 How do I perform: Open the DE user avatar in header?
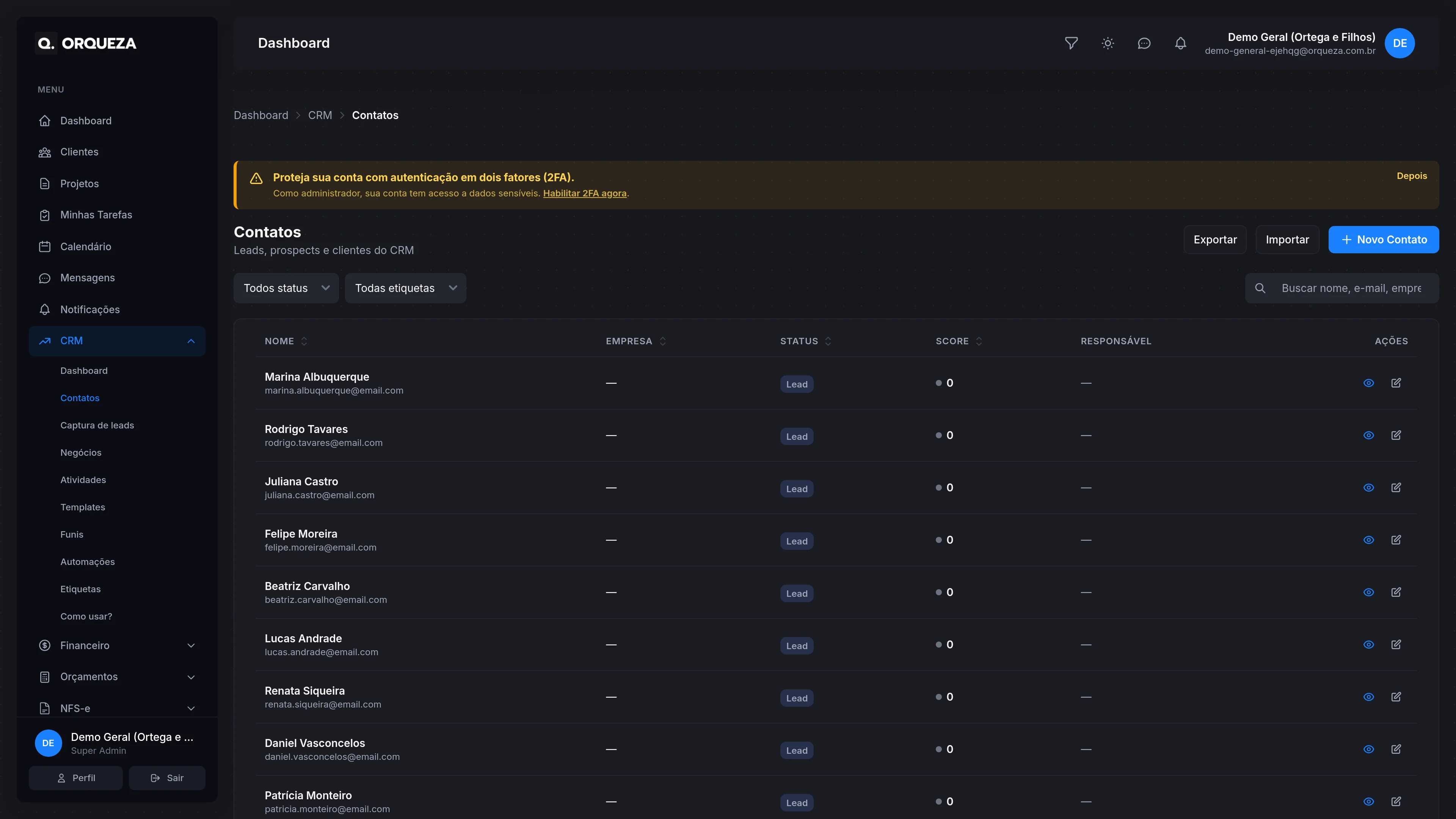1400,44
